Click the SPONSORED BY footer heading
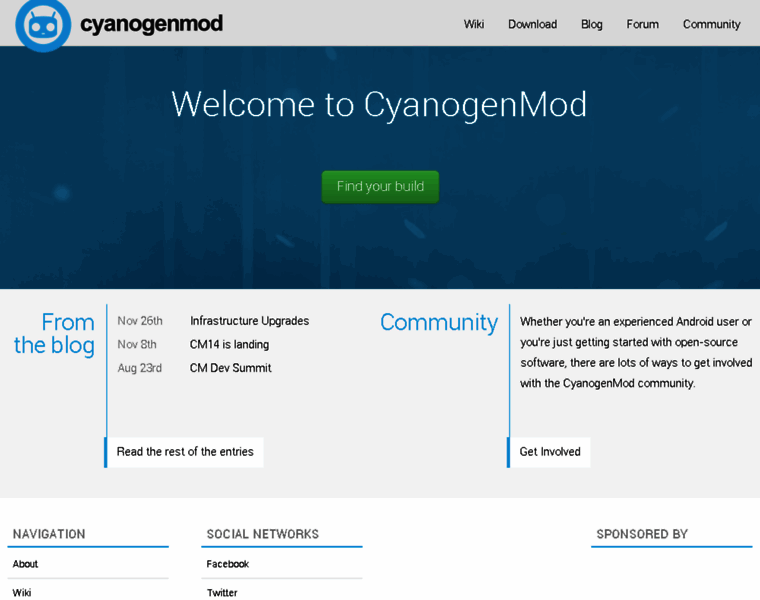This screenshot has height=600, width=760. tap(642, 534)
